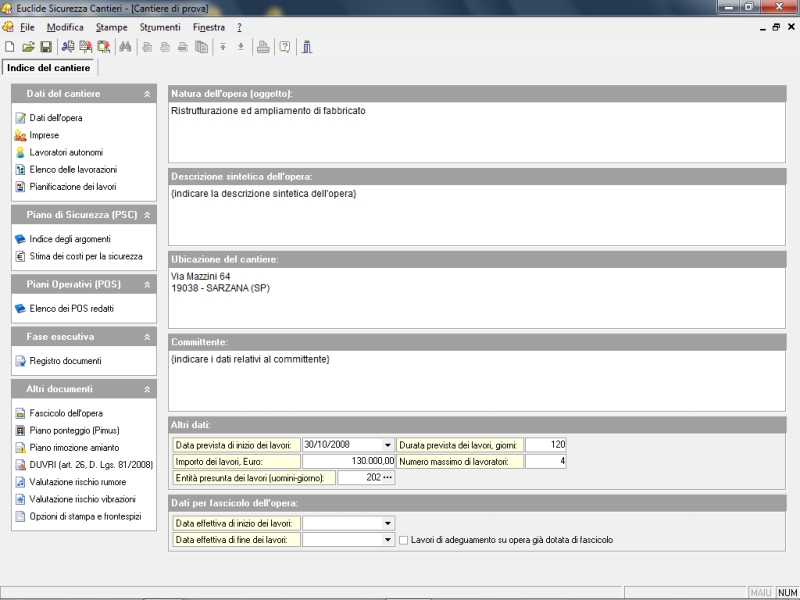Open the Stampe menu

tap(111, 27)
